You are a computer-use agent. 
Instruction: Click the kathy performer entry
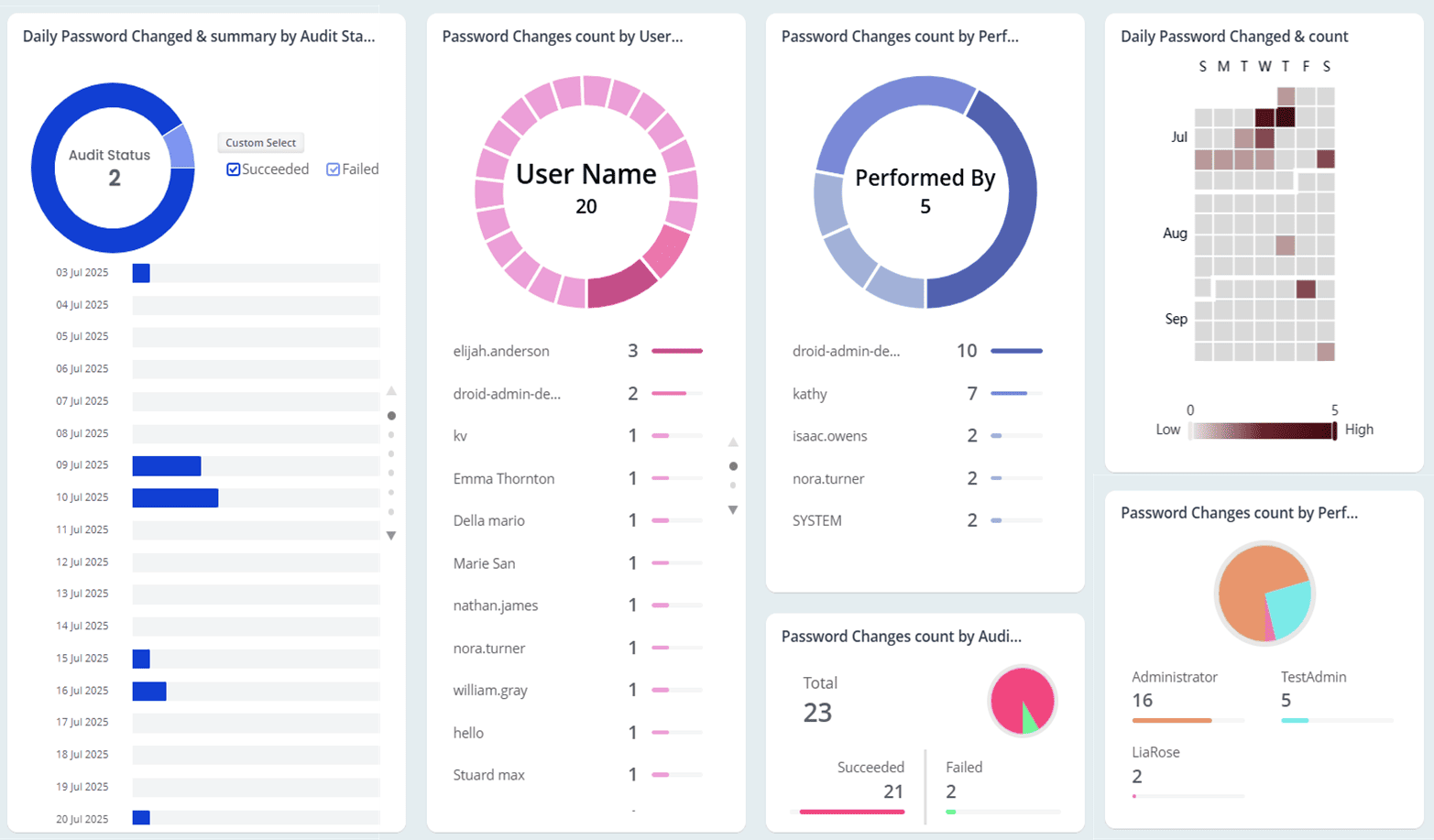pyautogui.click(x=809, y=394)
